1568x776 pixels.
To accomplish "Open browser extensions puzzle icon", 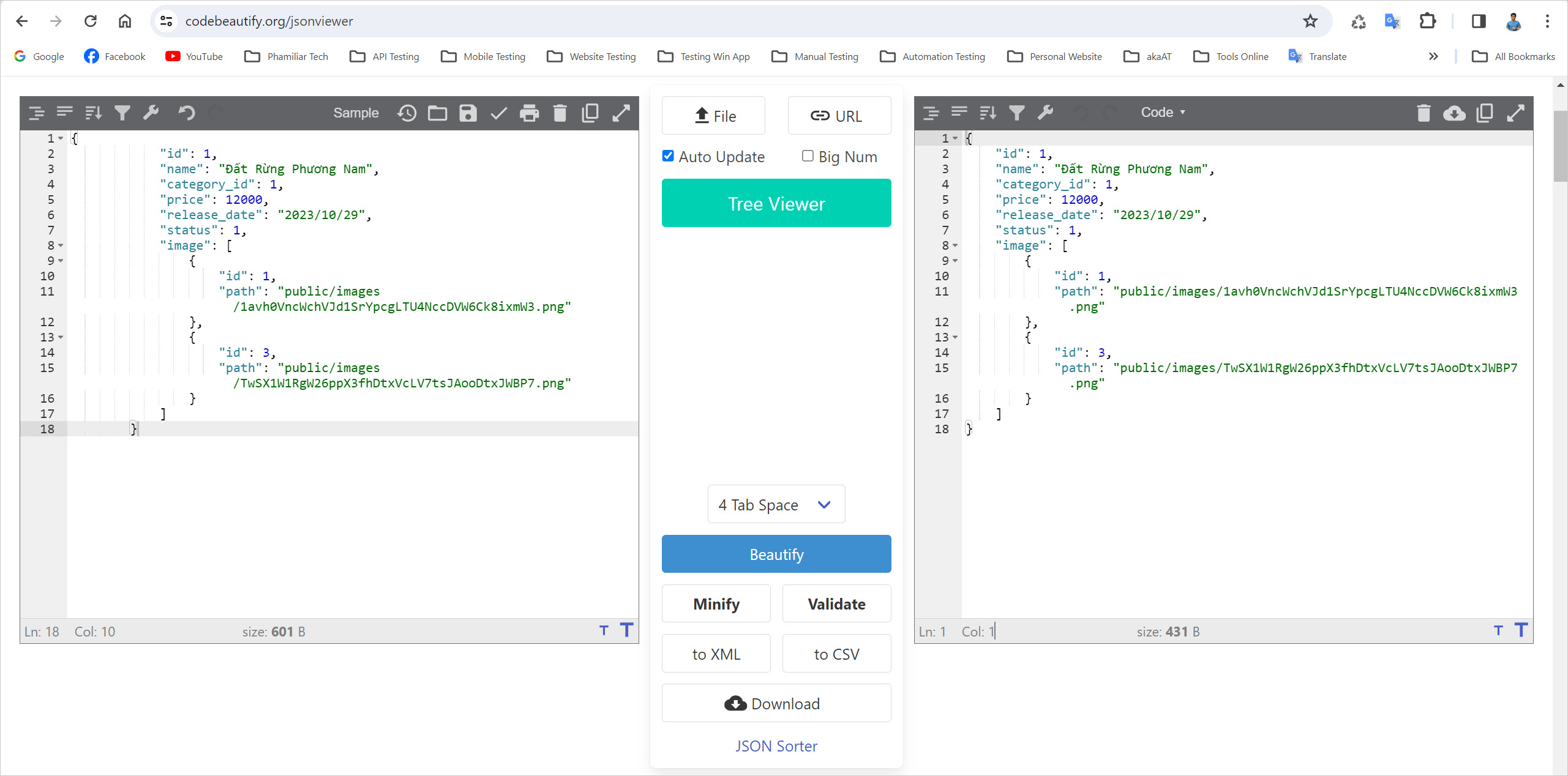I will (1428, 21).
